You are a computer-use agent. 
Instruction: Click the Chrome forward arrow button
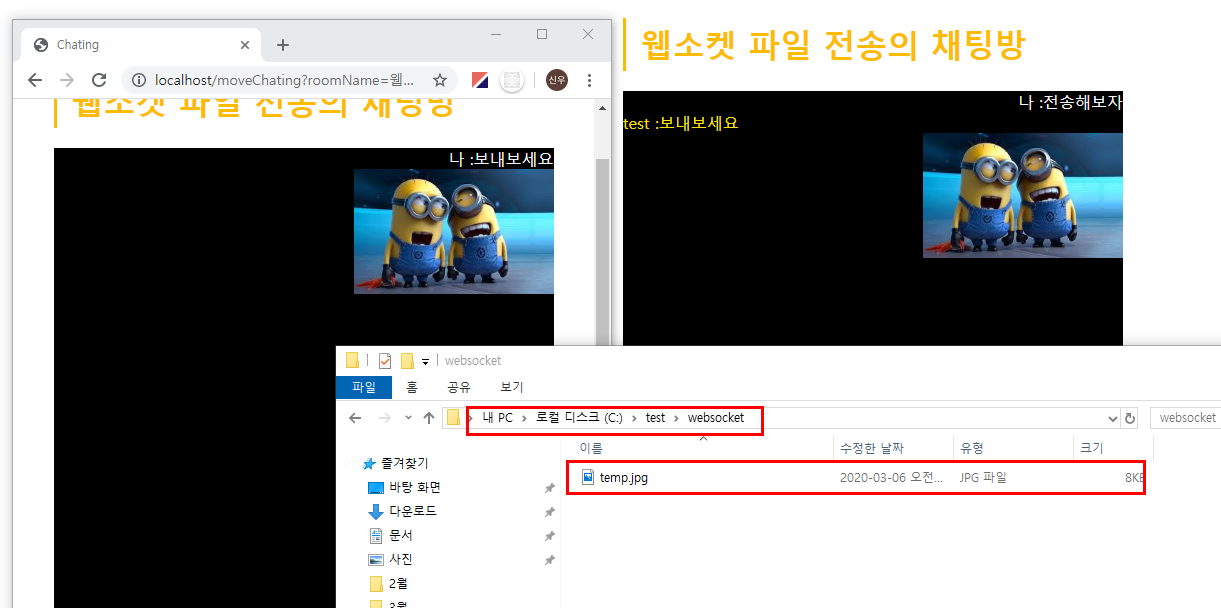67,80
